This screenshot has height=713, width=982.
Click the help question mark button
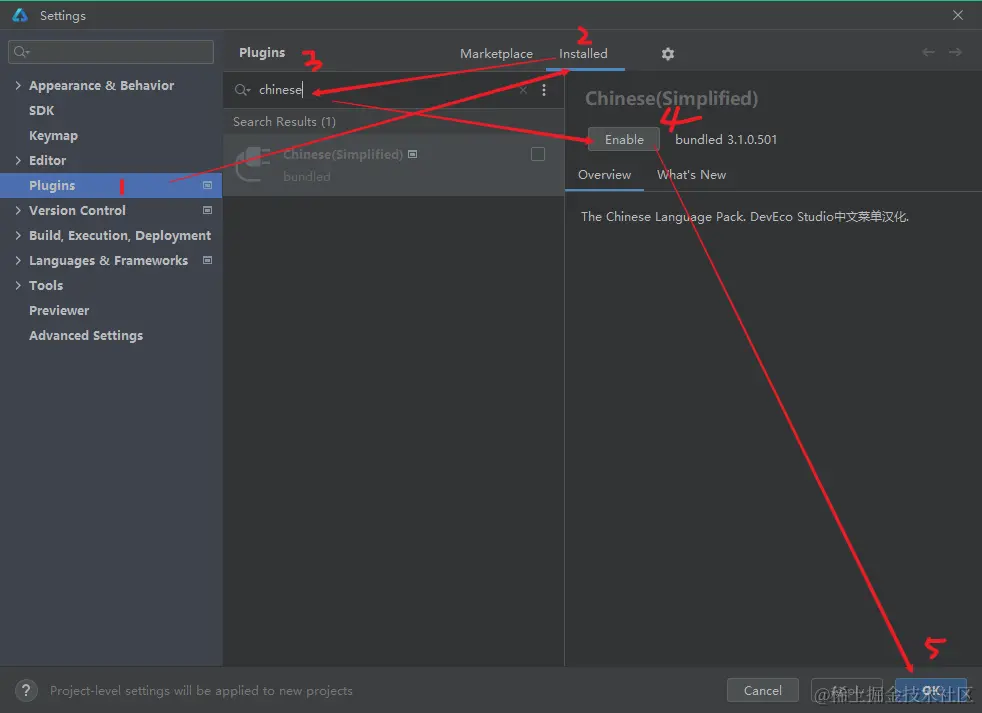[x=26, y=690]
